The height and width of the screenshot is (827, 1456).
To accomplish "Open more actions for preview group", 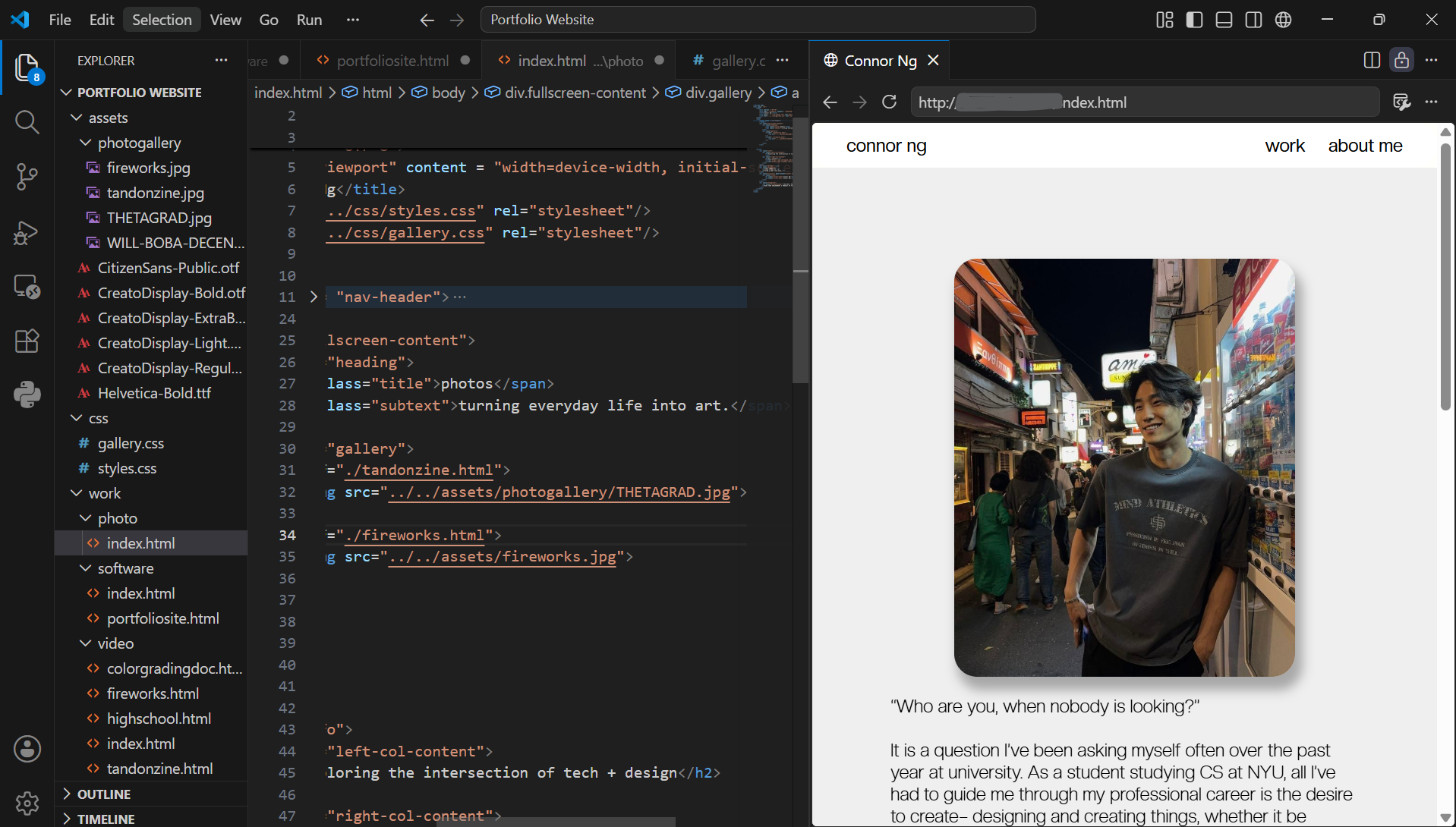I will (1431, 60).
